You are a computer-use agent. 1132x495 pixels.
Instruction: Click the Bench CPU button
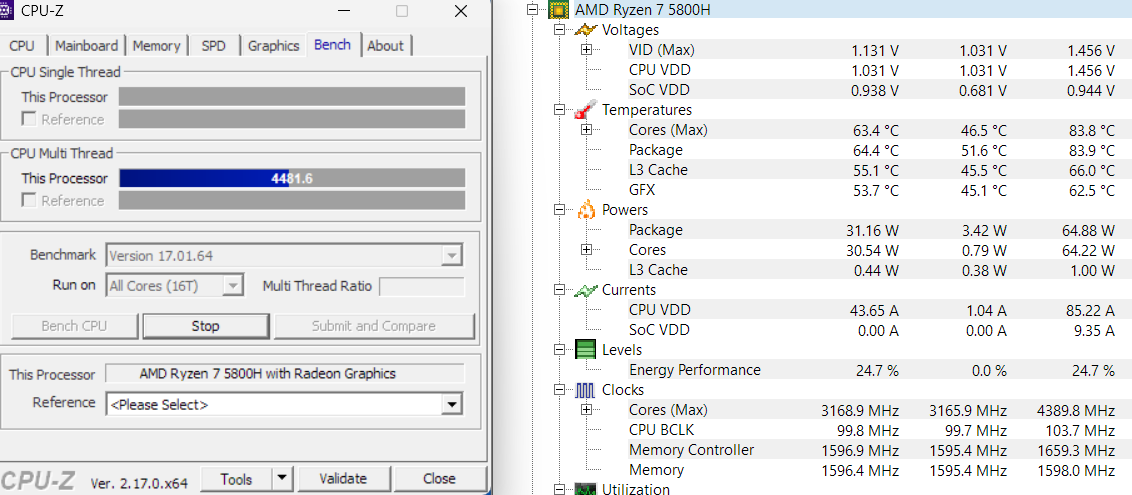(x=75, y=326)
